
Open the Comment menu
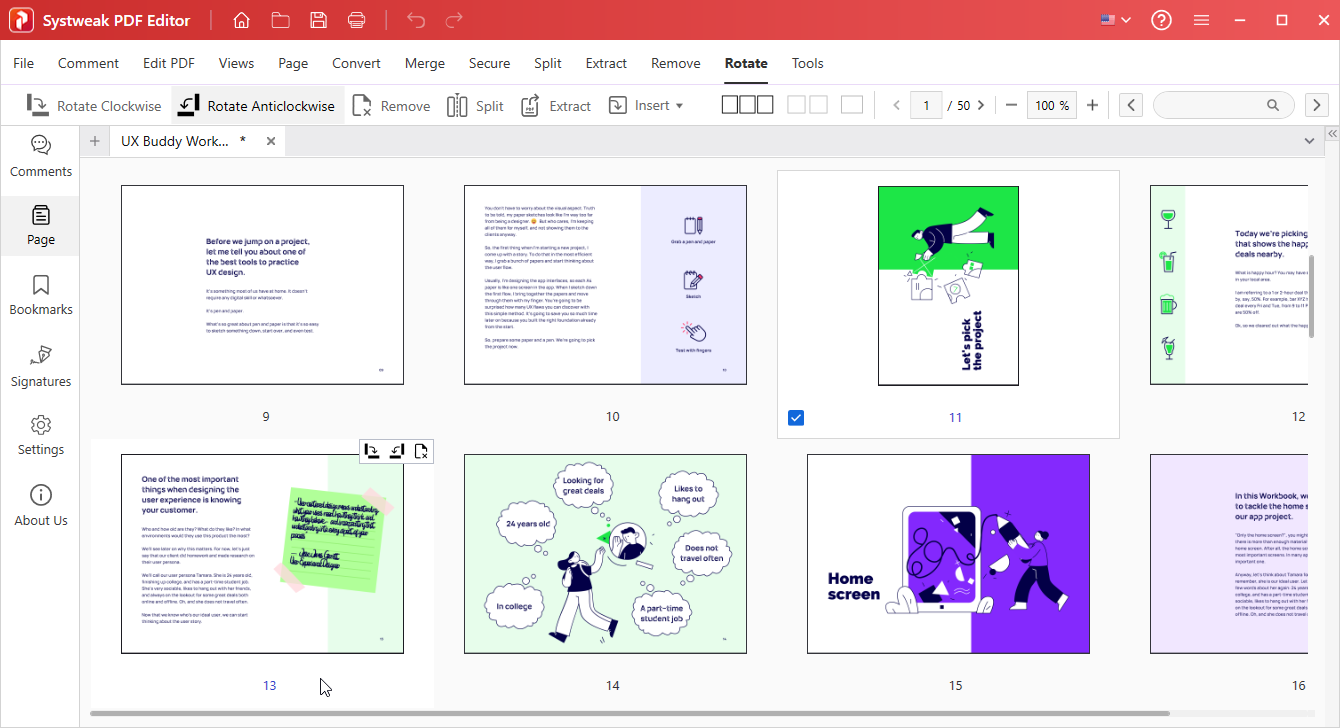pos(88,63)
